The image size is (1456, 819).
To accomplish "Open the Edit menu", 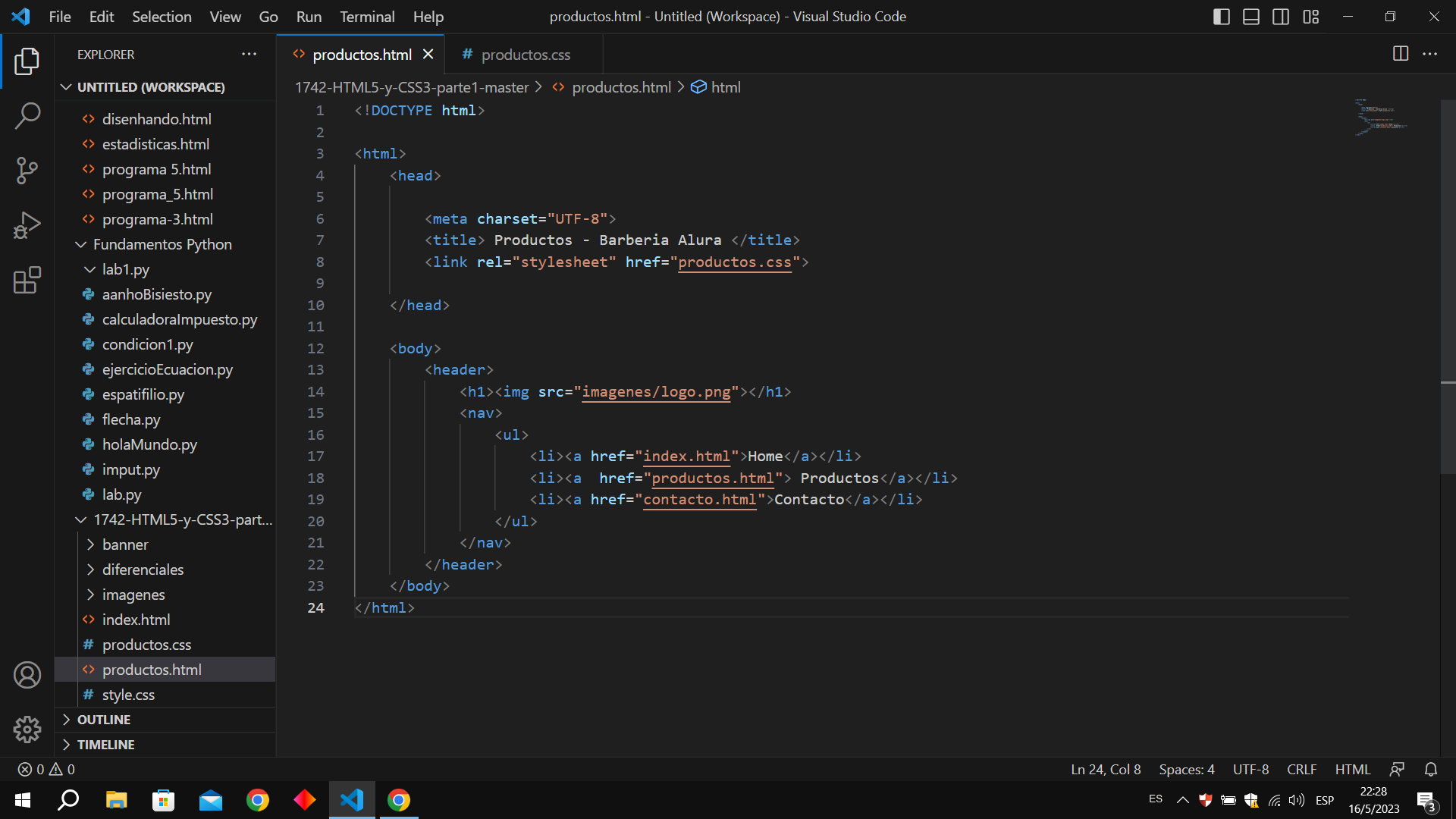I will (101, 17).
